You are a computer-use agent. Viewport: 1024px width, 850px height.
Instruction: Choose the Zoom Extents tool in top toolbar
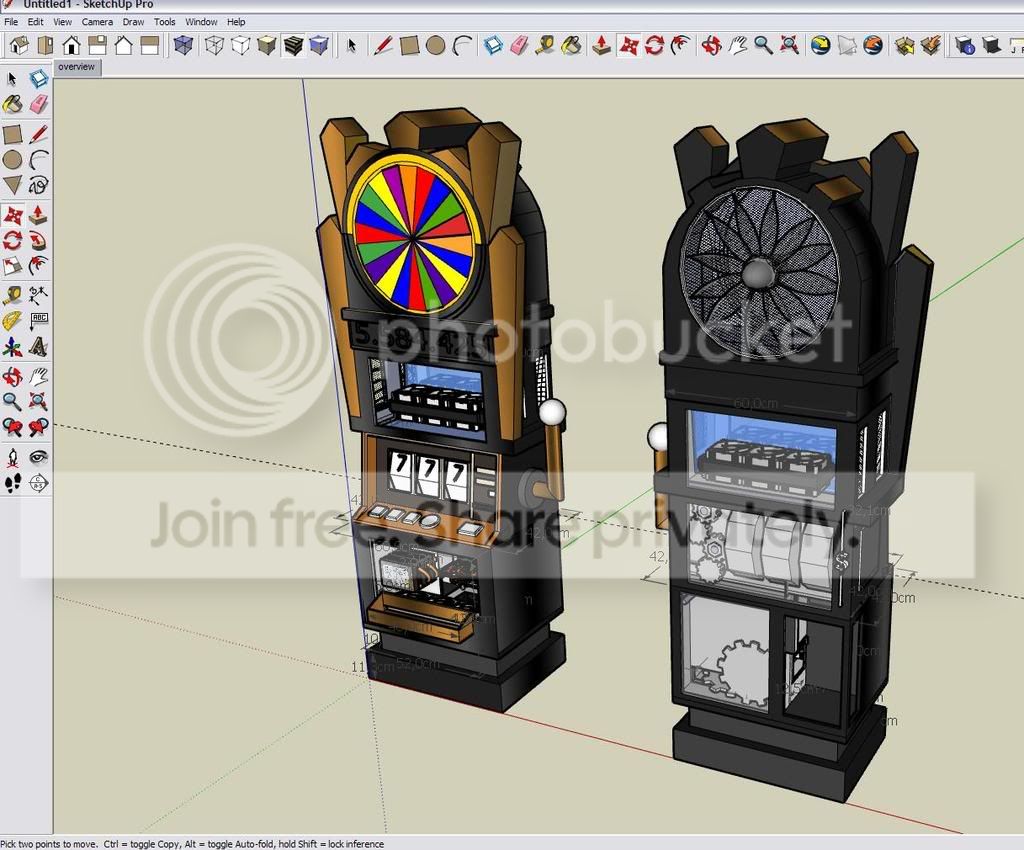coord(790,45)
